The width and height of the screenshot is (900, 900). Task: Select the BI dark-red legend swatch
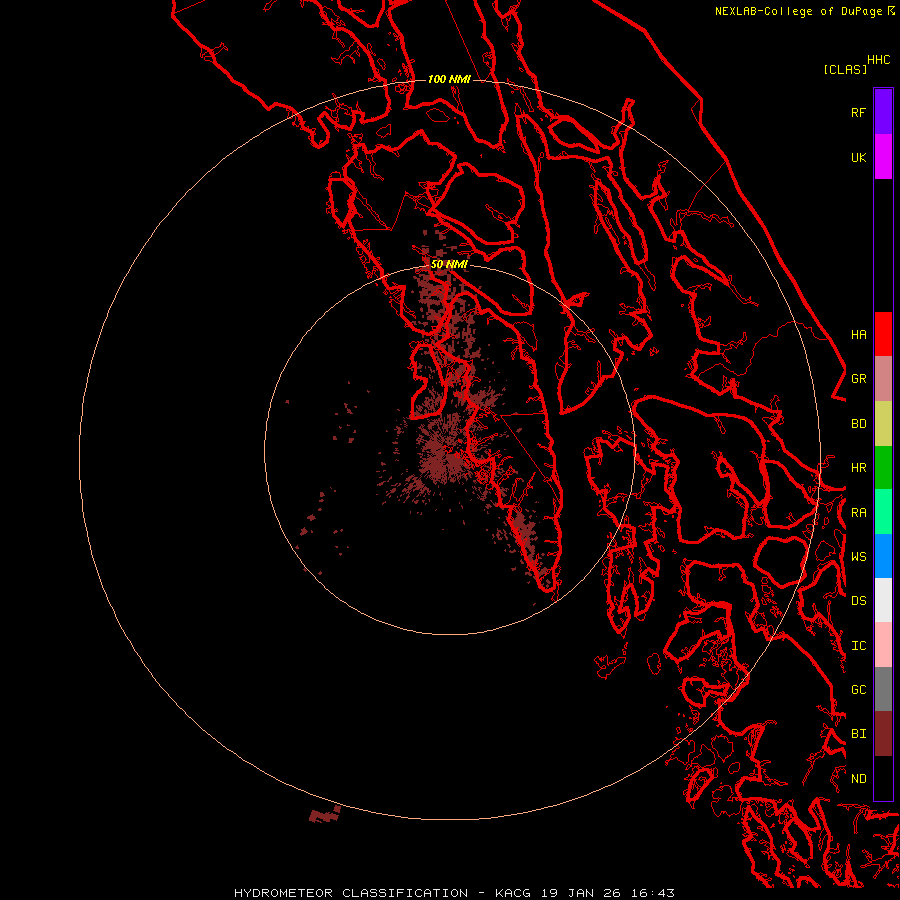pos(883,734)
